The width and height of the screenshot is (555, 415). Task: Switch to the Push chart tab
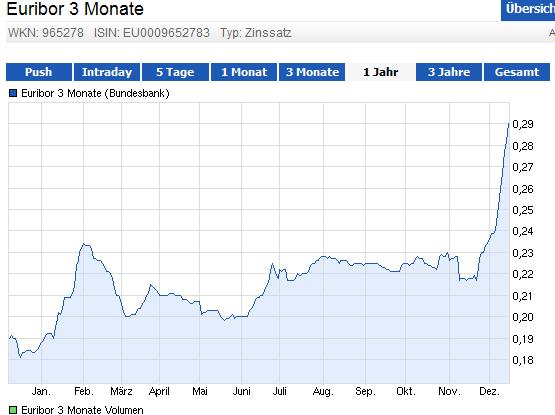[39, 72]
